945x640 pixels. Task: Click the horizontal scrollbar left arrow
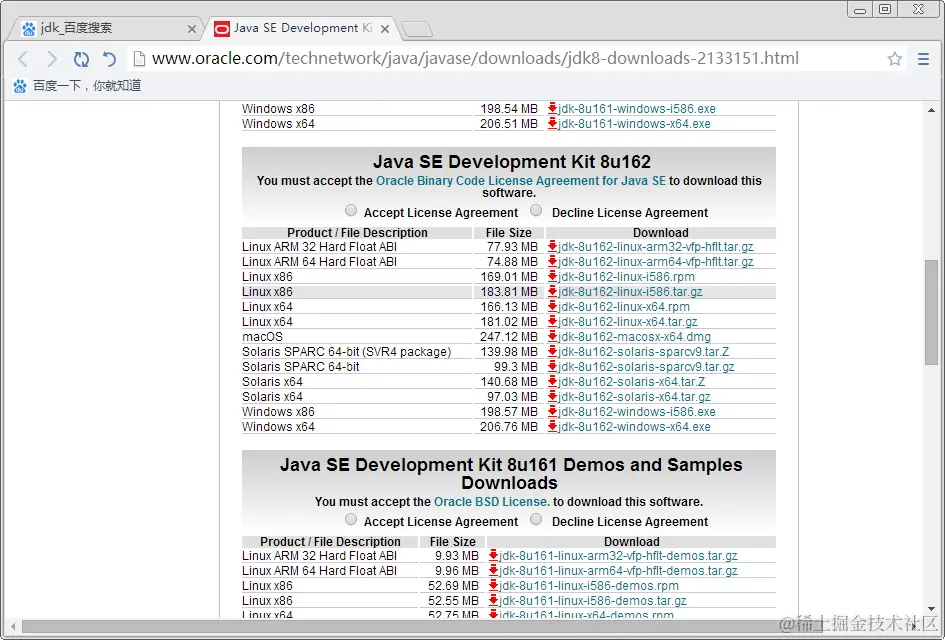coord(13,627)
